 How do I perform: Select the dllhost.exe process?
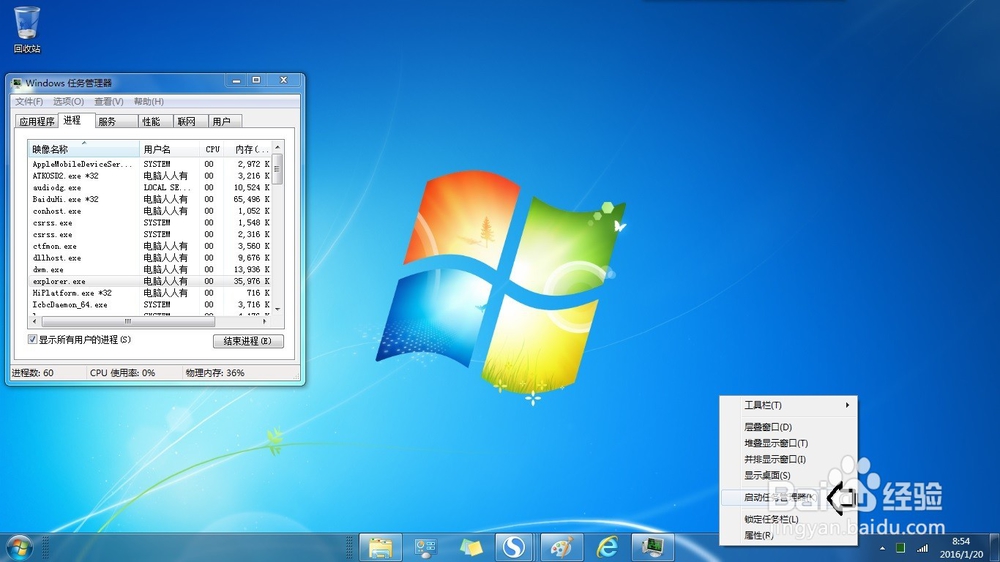(x=150, y=258)
